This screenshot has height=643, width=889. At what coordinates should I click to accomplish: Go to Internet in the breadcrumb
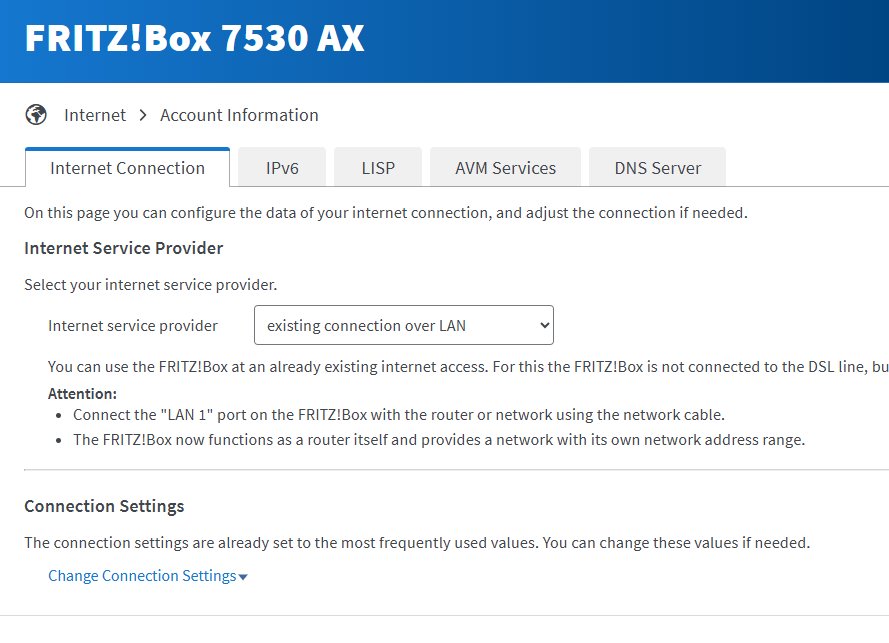coord(95,115)
